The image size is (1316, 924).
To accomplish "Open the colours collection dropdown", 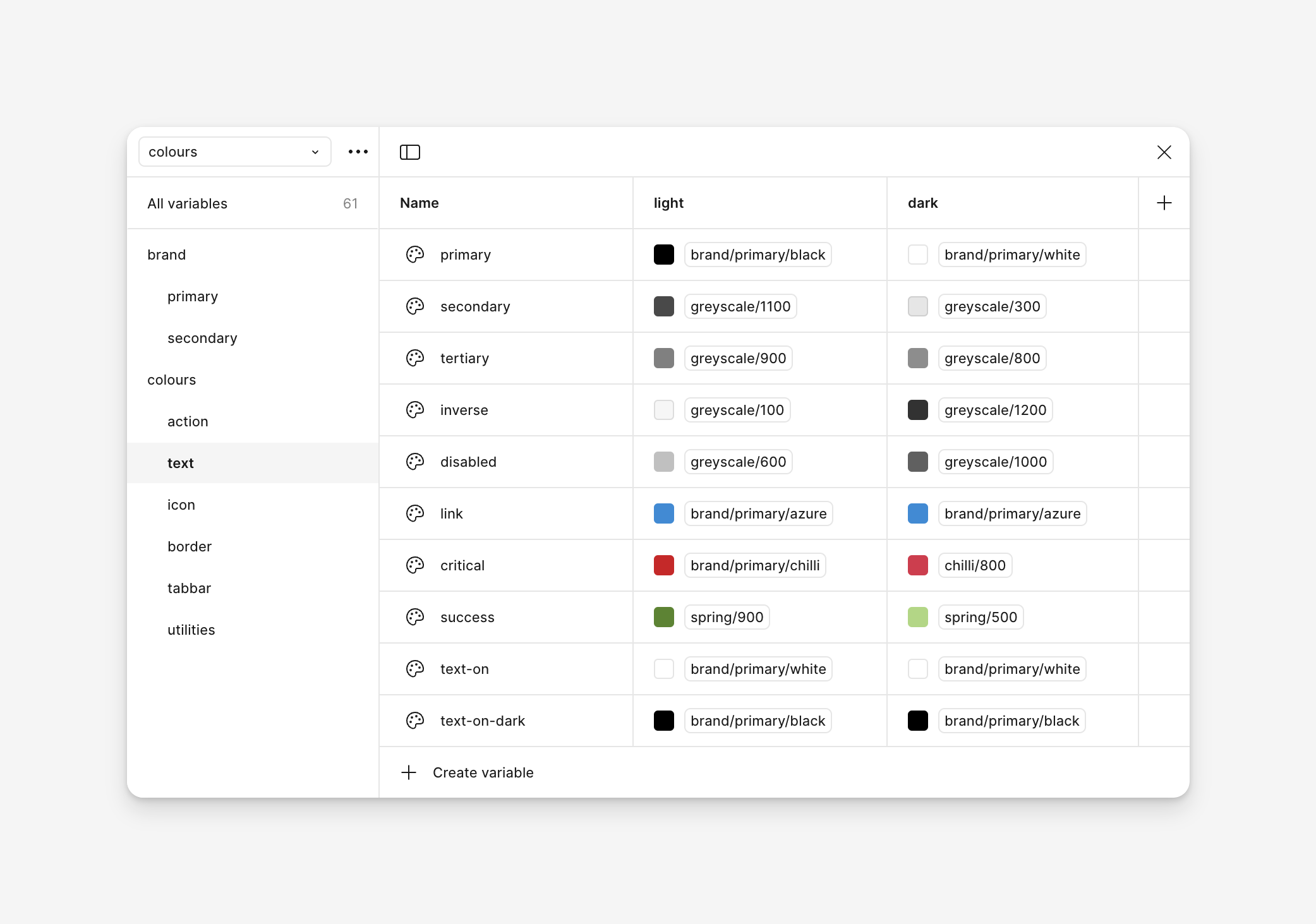I will coord(234,152).
